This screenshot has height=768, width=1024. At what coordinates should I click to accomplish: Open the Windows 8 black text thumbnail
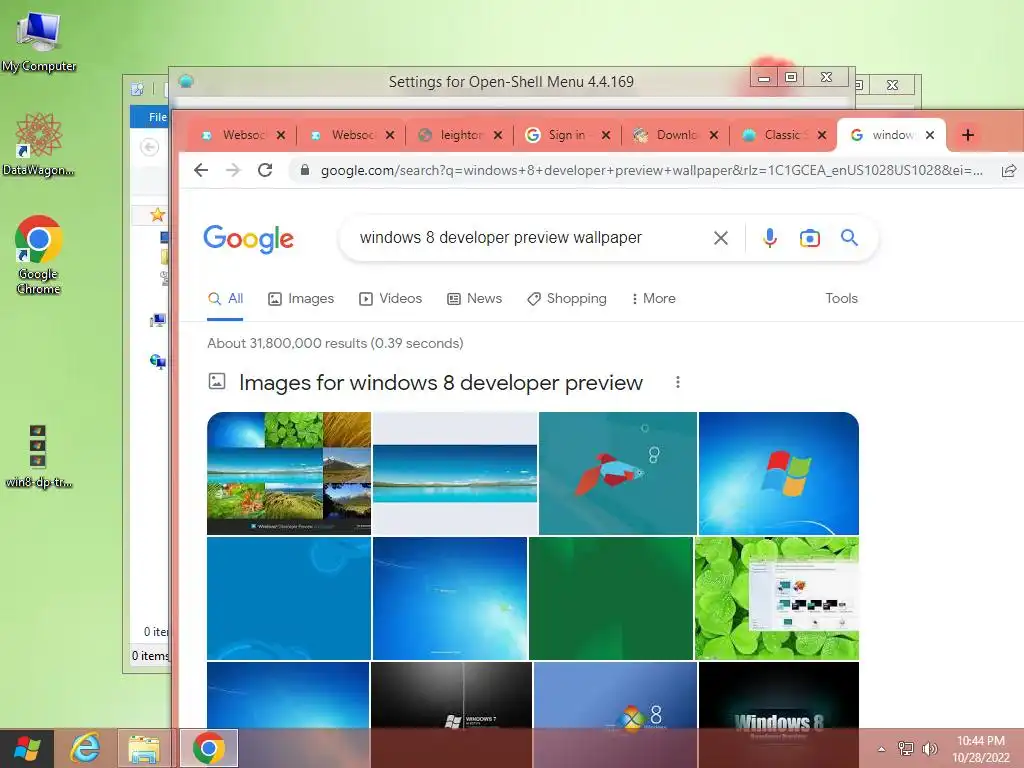pos(778,695)
